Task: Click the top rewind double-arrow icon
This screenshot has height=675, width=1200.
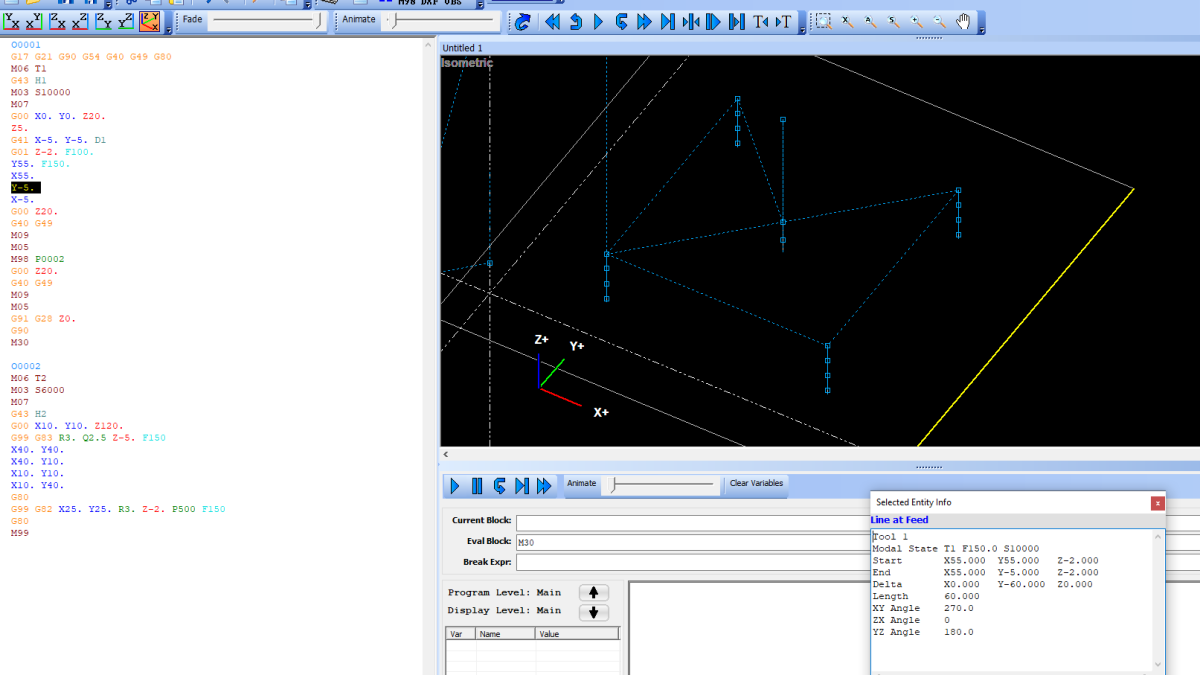Action: pyautogui.click(x=552, y=21)
